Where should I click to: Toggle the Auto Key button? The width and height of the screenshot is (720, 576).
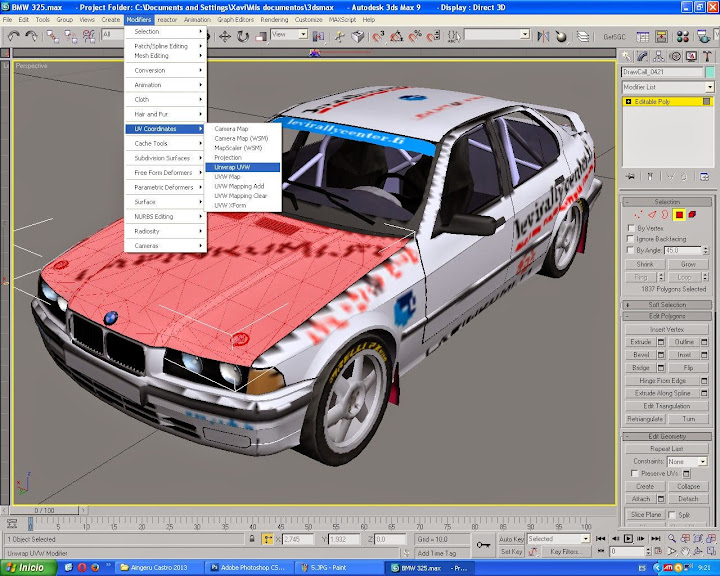point(511,539)
